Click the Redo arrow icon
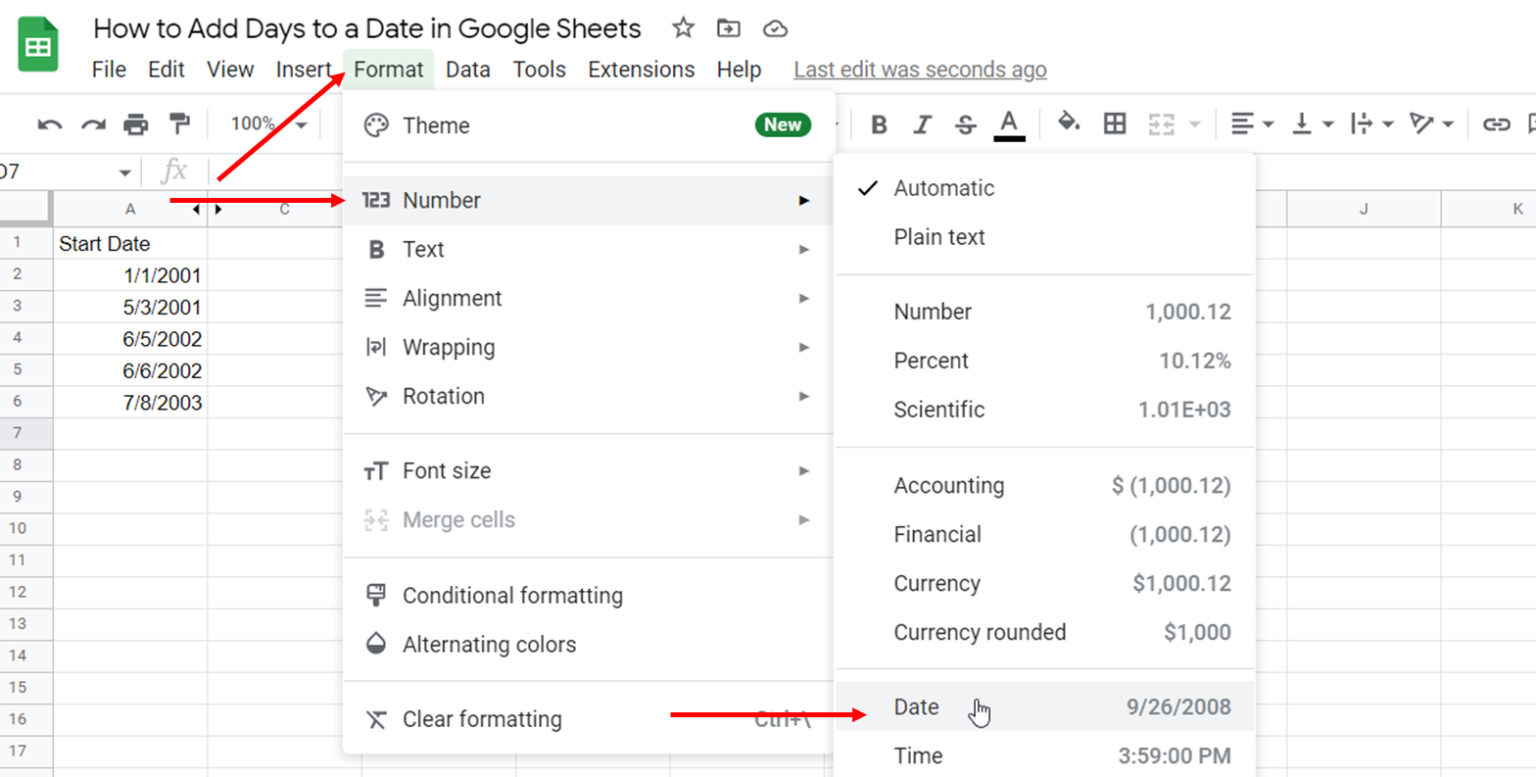The width and height of the screenshot is (1536, 777). 93,125
